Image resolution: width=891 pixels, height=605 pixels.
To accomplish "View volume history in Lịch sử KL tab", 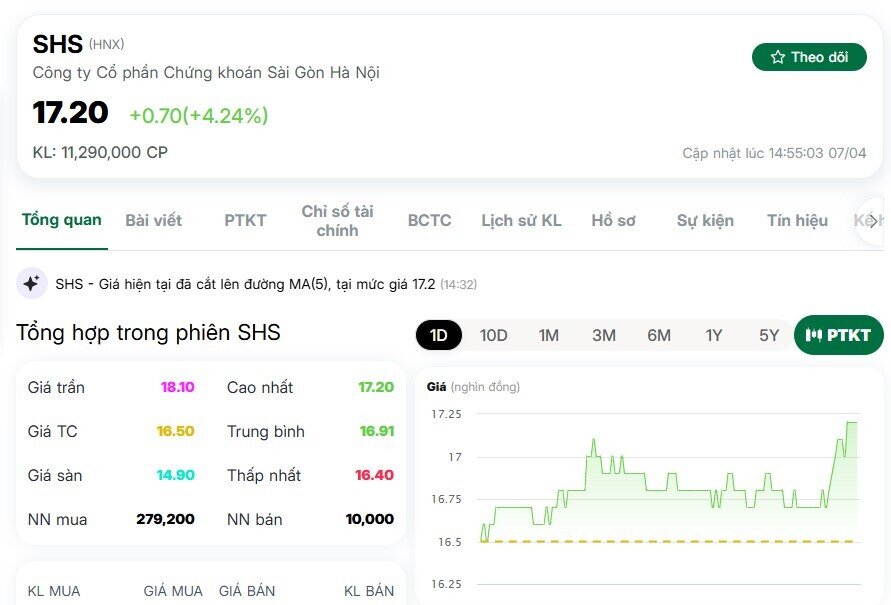I will tap(521, 219).
